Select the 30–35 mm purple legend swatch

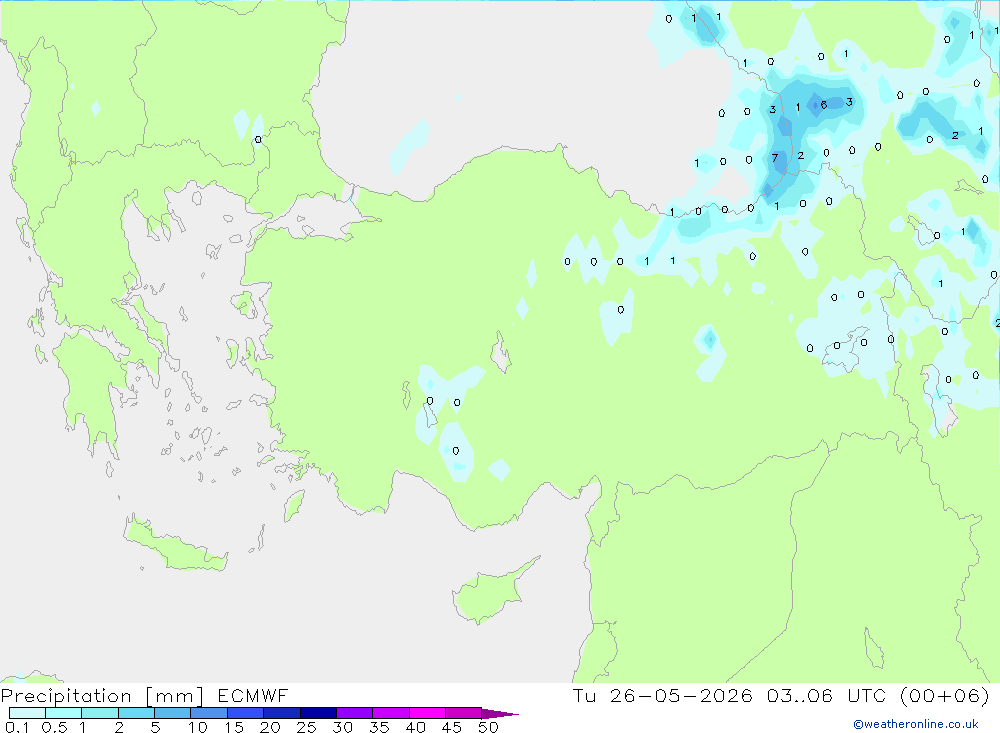tap(355, 713)
